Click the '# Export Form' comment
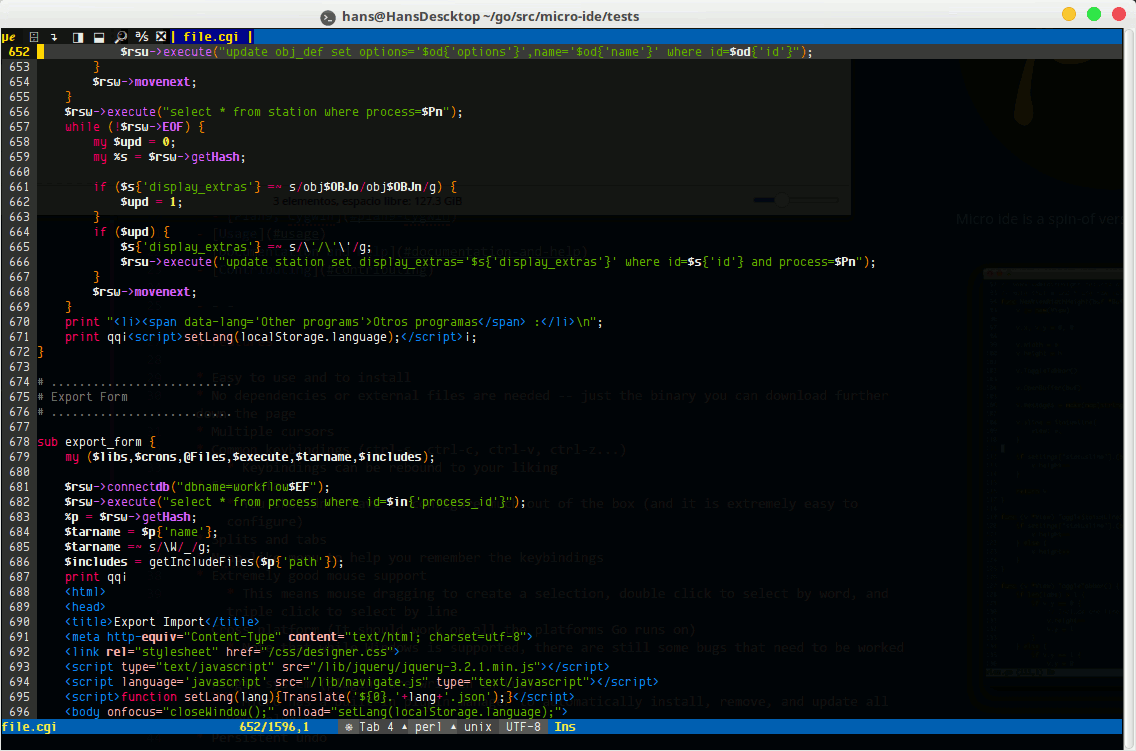 pyautogui.click(x=83, y=397)
